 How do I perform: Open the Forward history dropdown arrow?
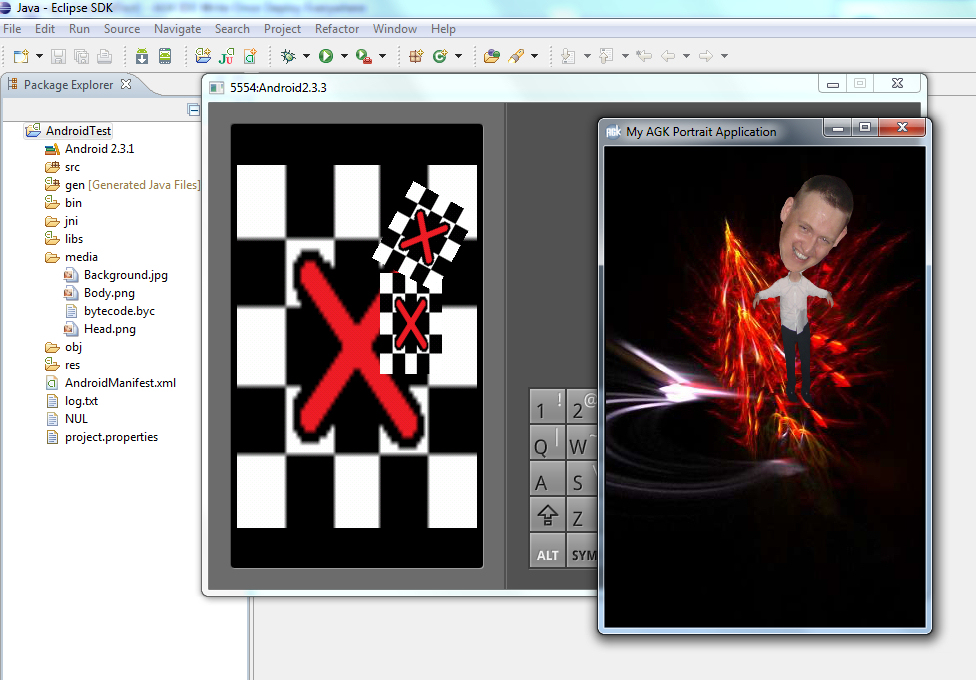tap(725, 56)
